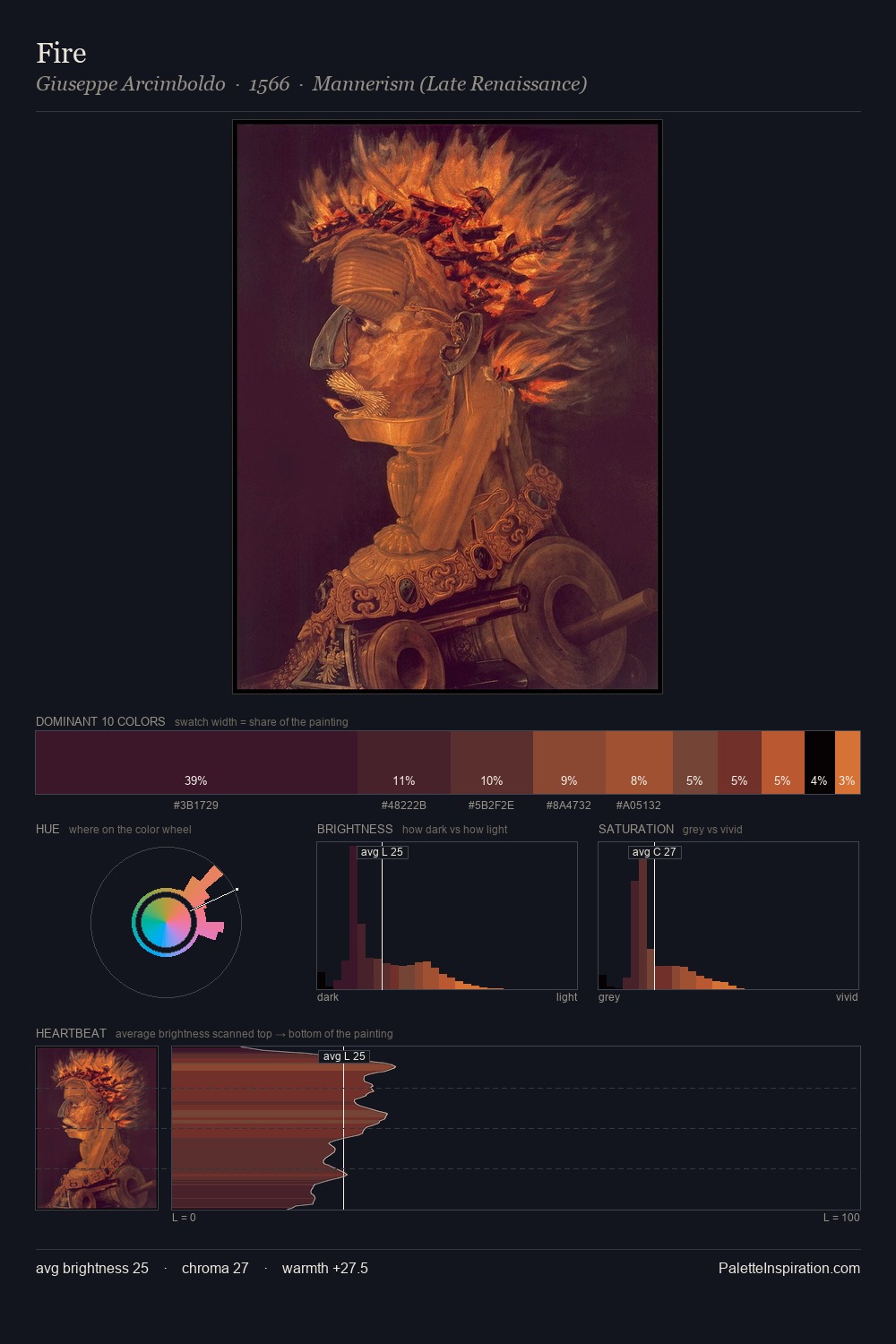Click the heartbeat brightness profile chart
Viewport: 896px width, 1344px height.
point(516,1128)
